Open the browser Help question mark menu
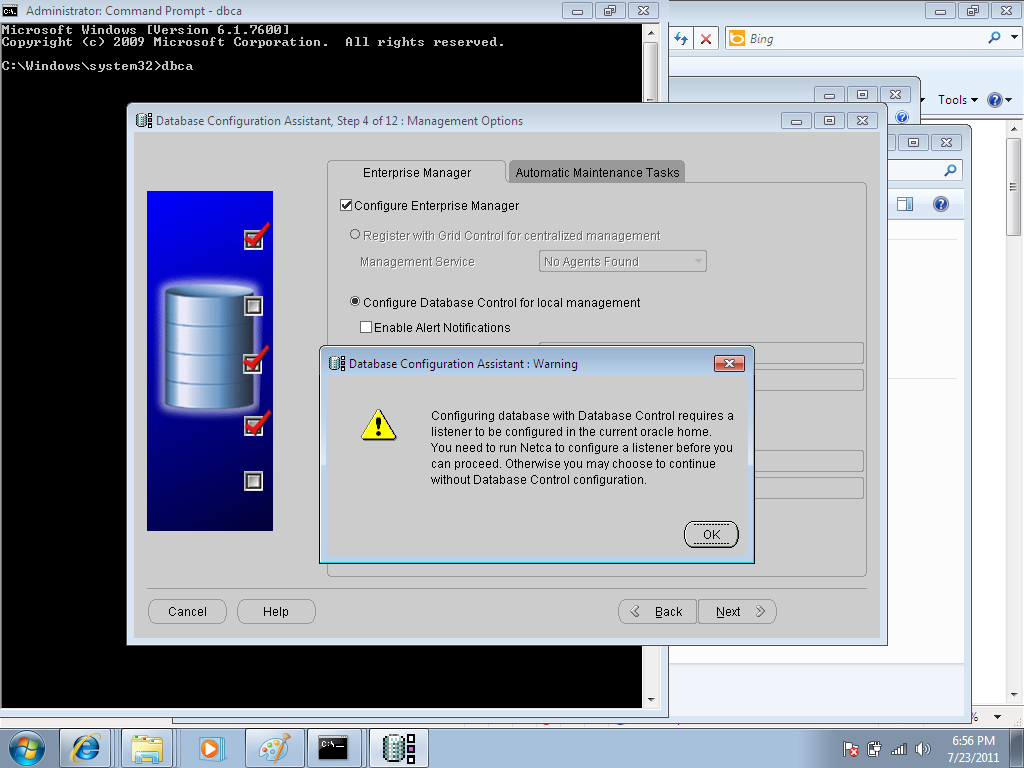Viewport: 1024px width, 768px height. click(x=999, y=100)
